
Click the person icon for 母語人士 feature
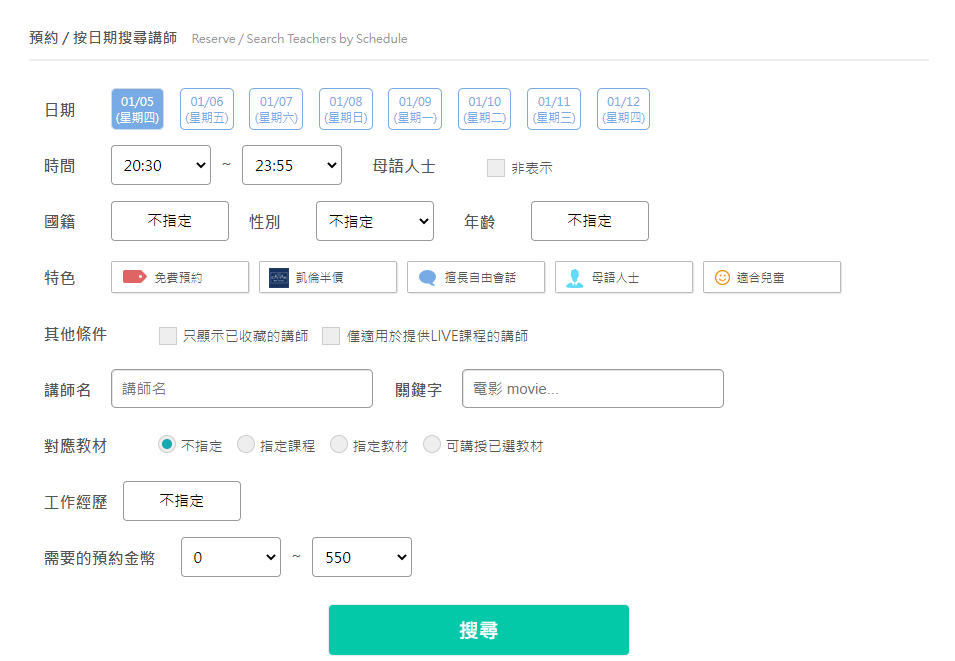(x=574, y=278)
